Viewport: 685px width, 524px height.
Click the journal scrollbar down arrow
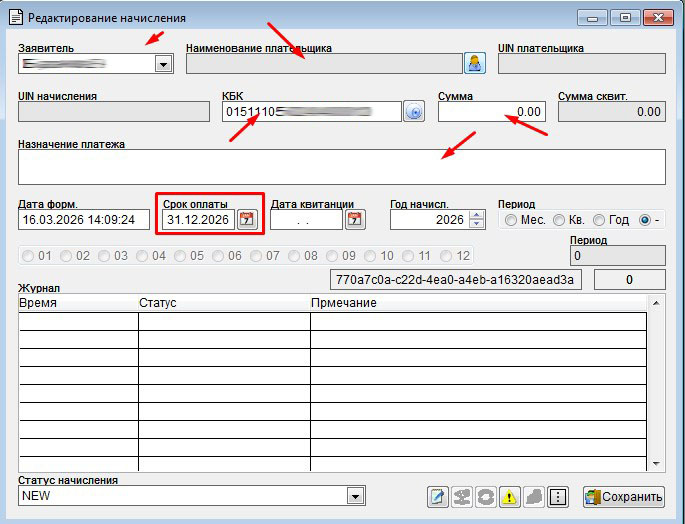(656, 464)
